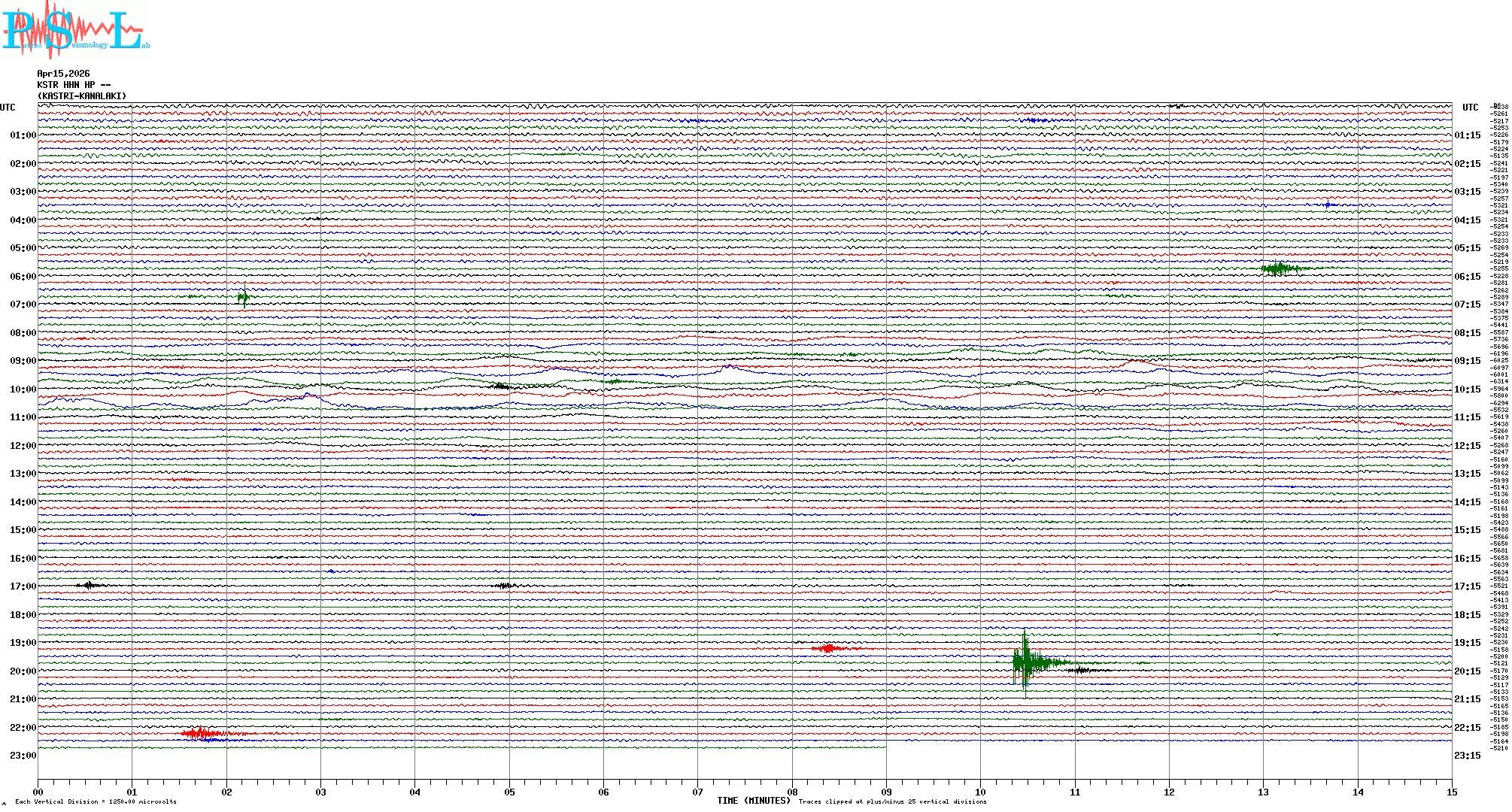Click the KSTR HHN HP station label
Image resolution: width=1512 pixels, height=812 pixels.
(x=73, y=85)
